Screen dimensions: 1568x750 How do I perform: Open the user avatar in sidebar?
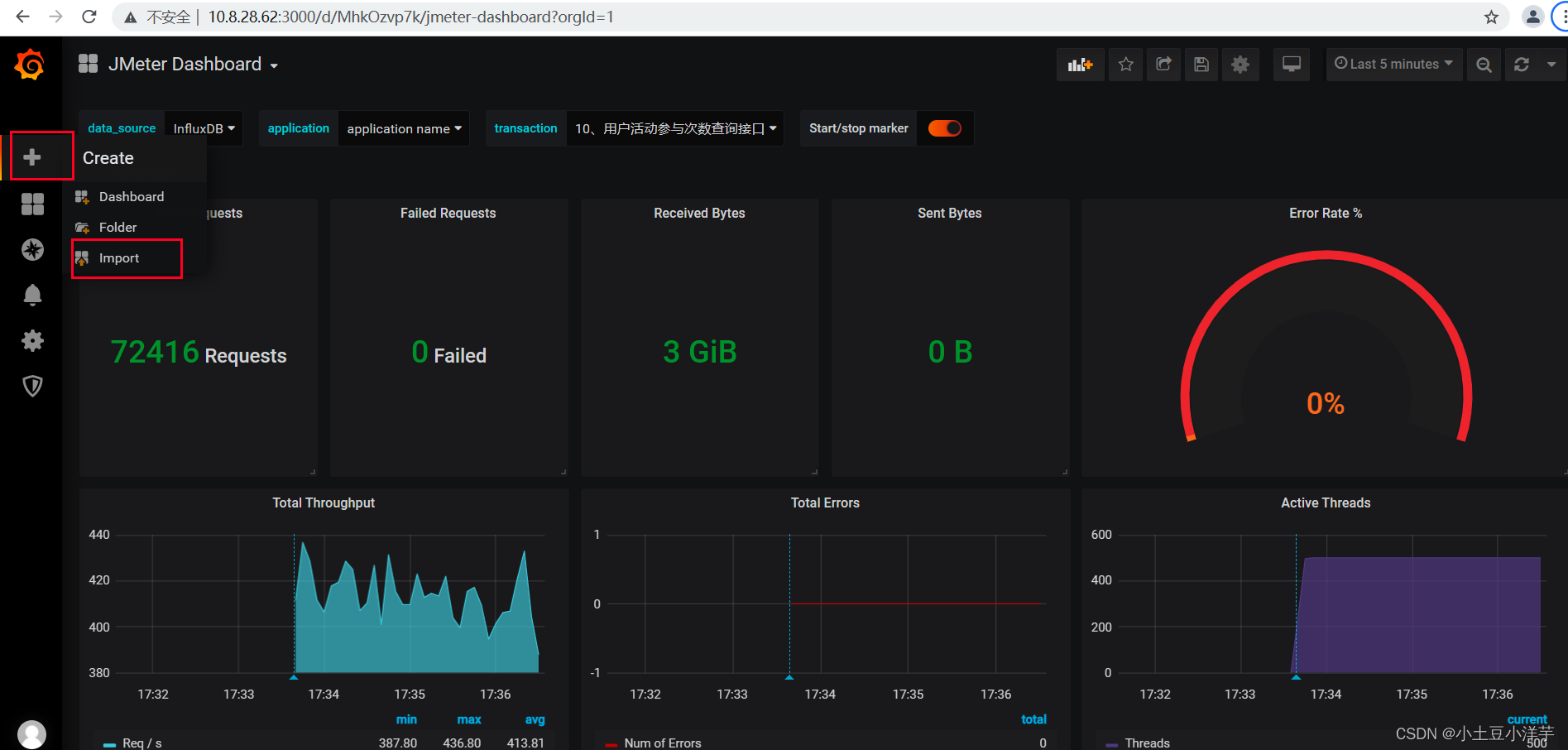(x=32, y=734)
